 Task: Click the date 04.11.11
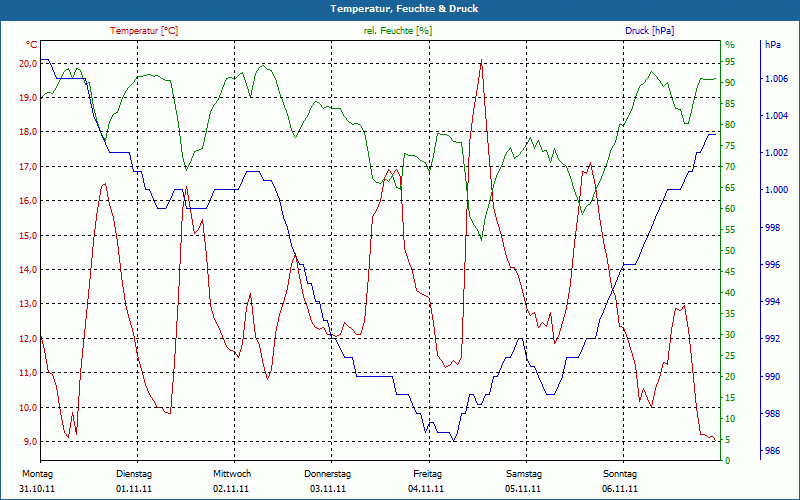coord(426,489)
